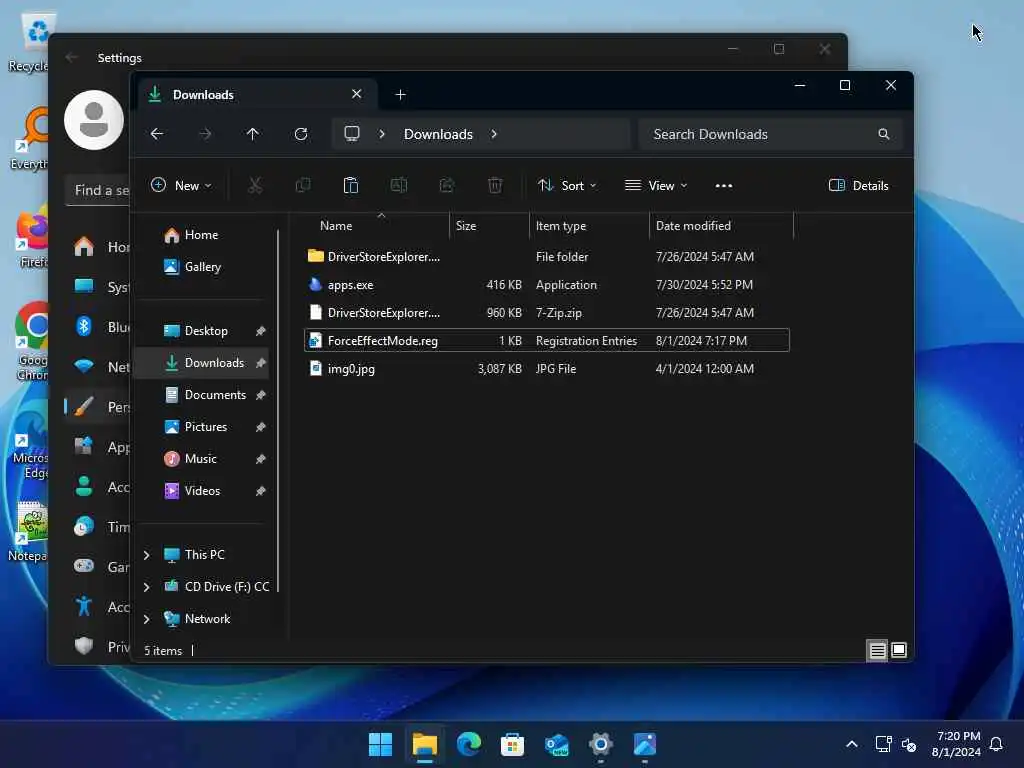Click the Forward navigation arrow
Image resolution: width=1024 pixels, height=768 pixels.
coord(205,134)
